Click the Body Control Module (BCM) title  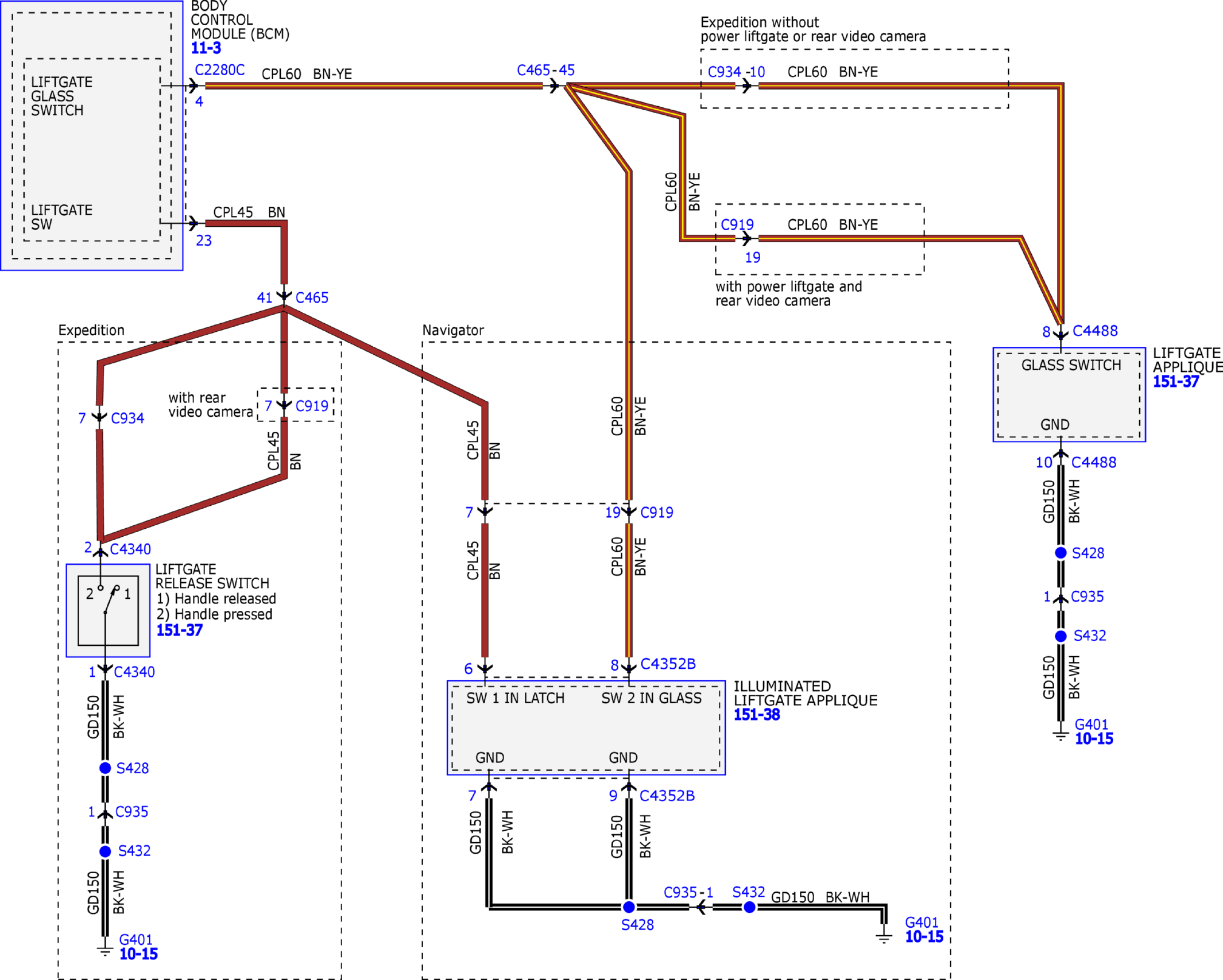pos(240,20)
